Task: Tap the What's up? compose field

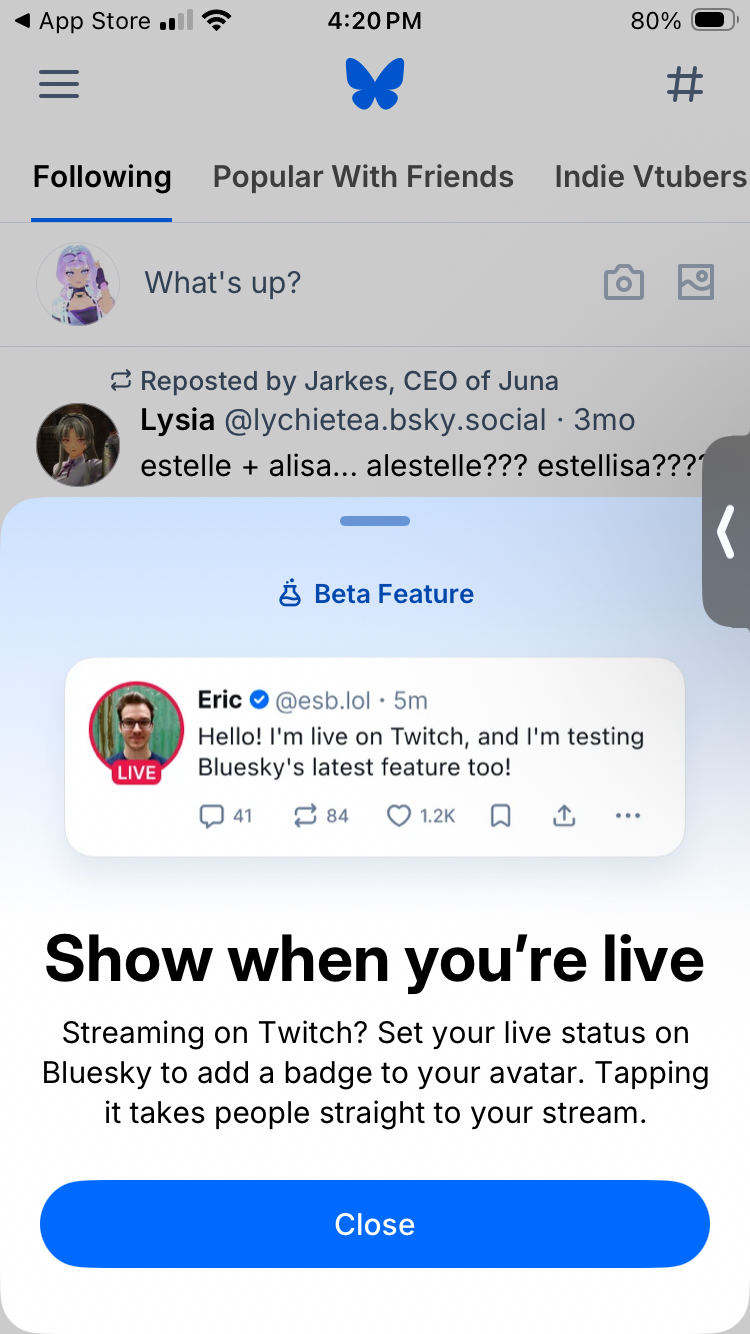Action: pos(223,283)
